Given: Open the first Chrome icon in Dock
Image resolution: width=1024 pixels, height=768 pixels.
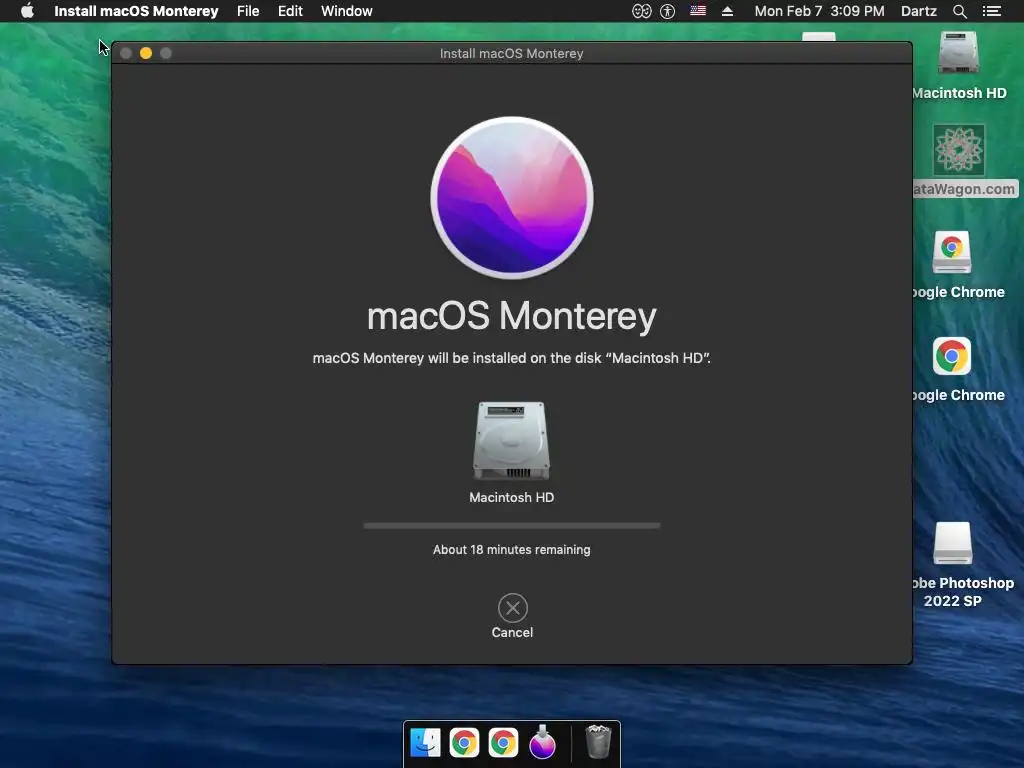Looking at the screenshot, I should pyautogui.click(x=464, y=743).
